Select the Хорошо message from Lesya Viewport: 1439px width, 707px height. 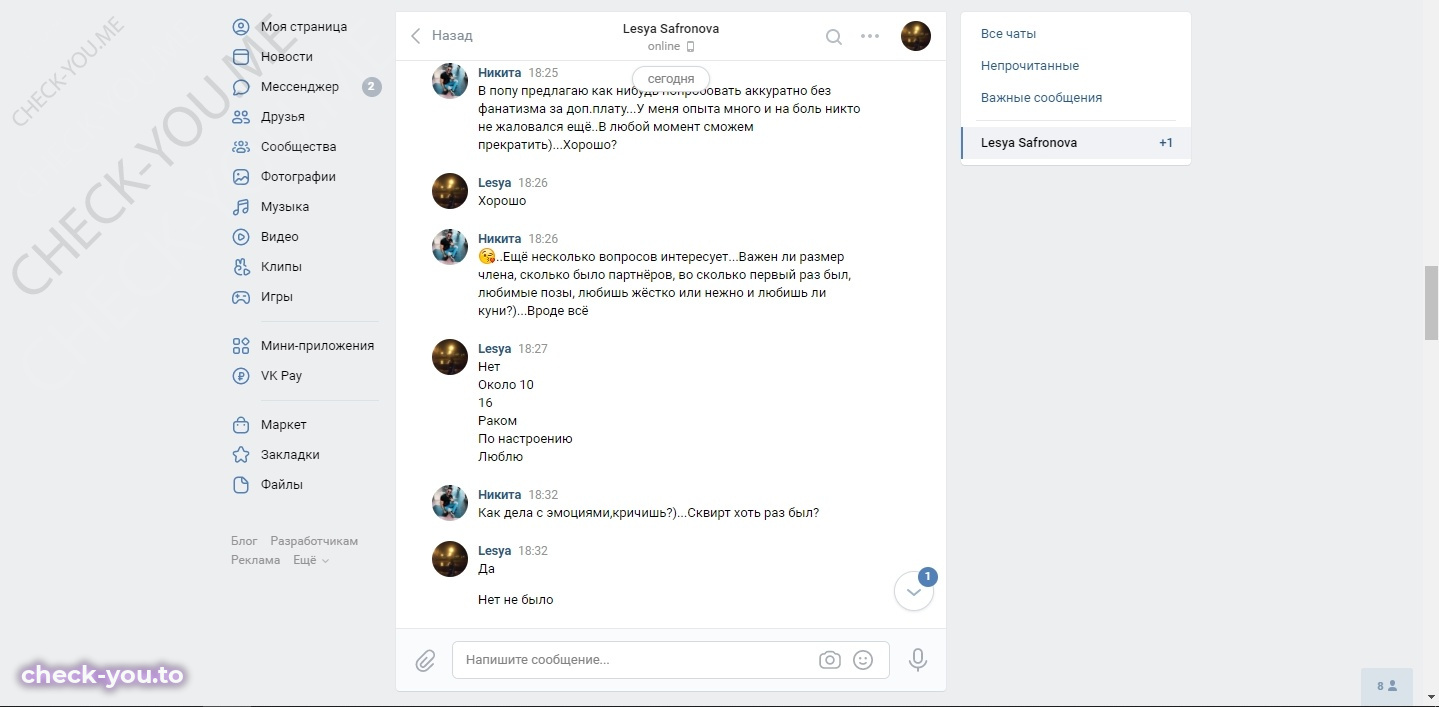click(502, 201)
